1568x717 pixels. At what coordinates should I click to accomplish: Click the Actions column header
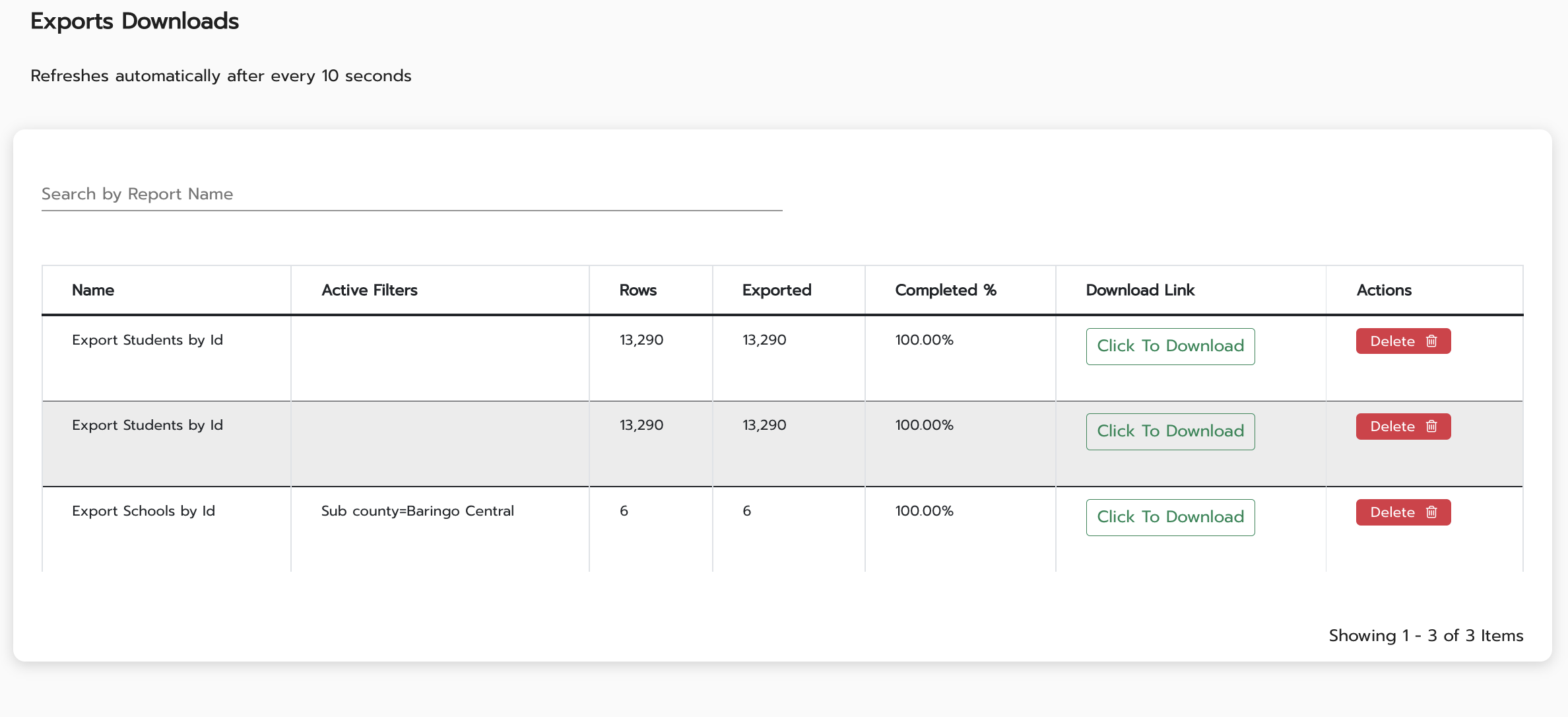coord(1384,290)
